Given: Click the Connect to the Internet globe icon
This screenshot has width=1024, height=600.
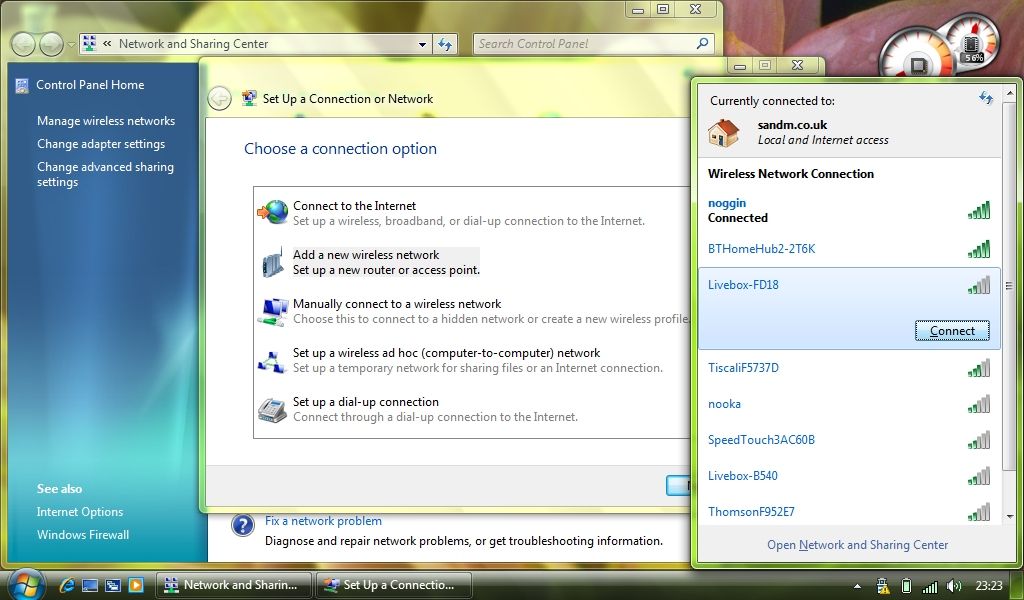Looking at the screenshot, I should [x=273, y=212].
